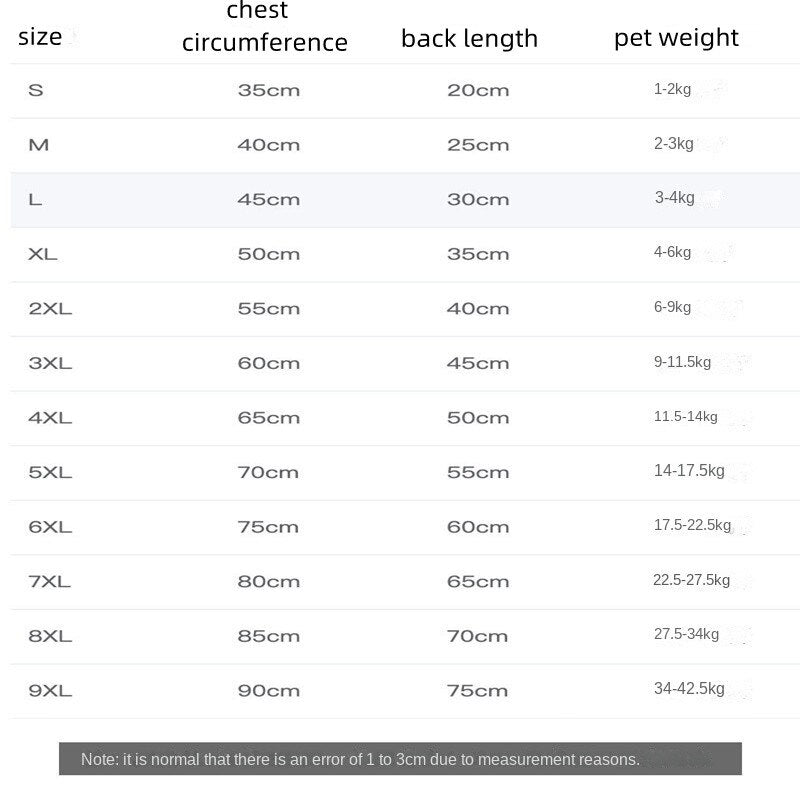Click the 5XL size label

pyautogui.click(x=50, y=472)
